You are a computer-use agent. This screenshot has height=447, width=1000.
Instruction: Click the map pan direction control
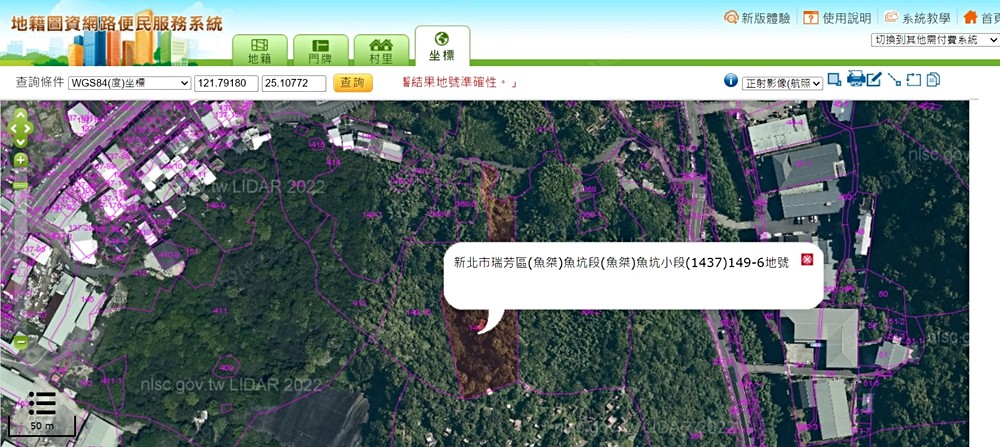point(20,128)
